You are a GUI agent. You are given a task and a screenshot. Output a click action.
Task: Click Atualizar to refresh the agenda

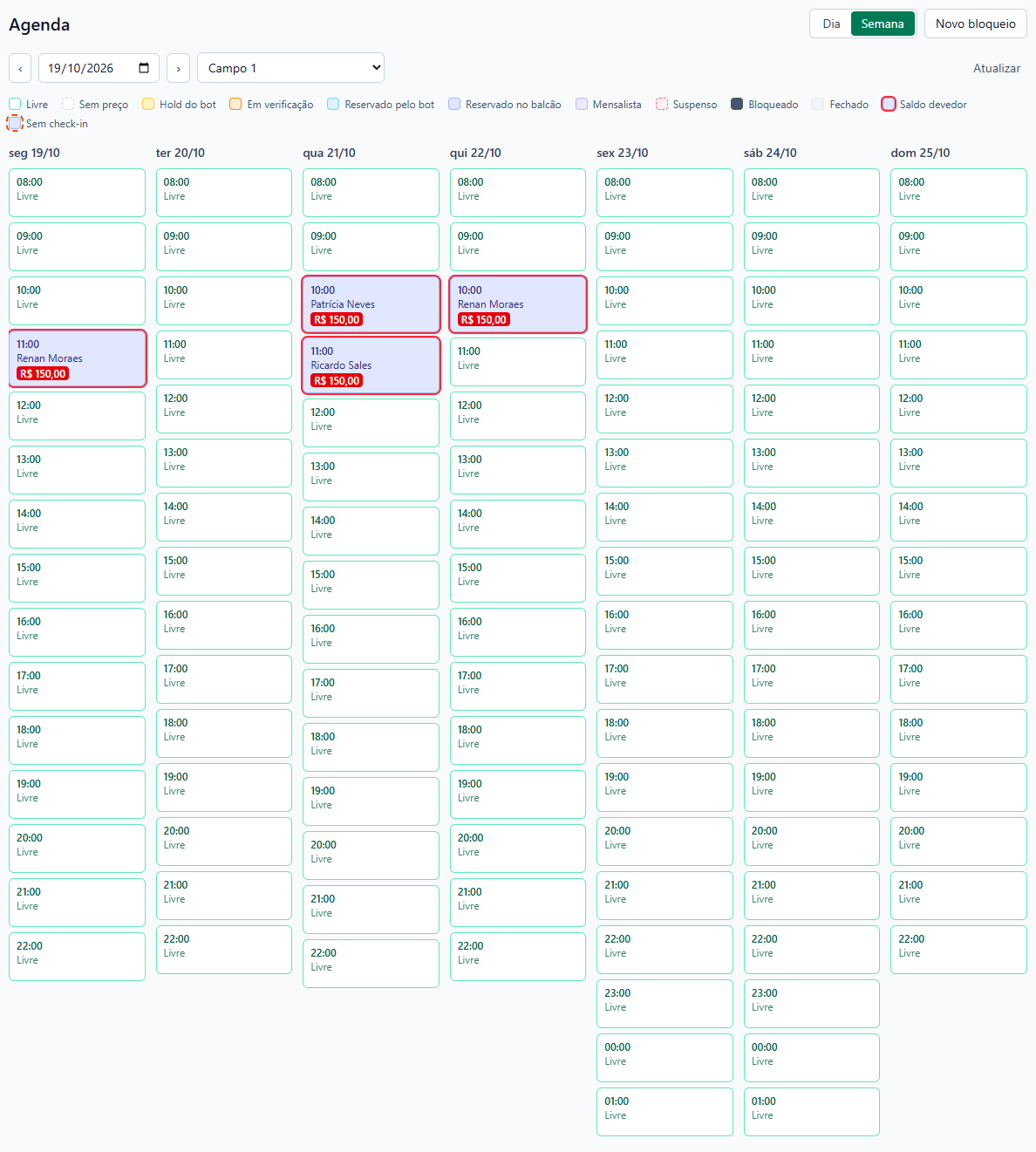click(x=997, y=68)
